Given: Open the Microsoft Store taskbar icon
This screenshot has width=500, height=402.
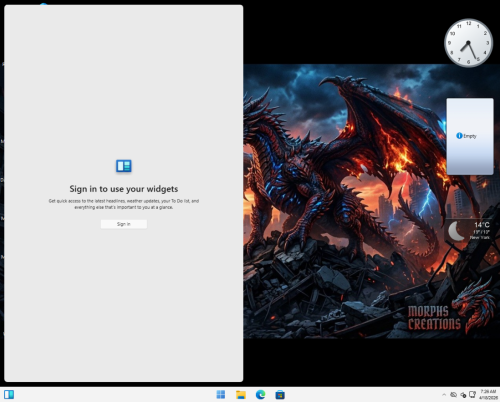Looking at the screenshot, I should tap(280, 395).
